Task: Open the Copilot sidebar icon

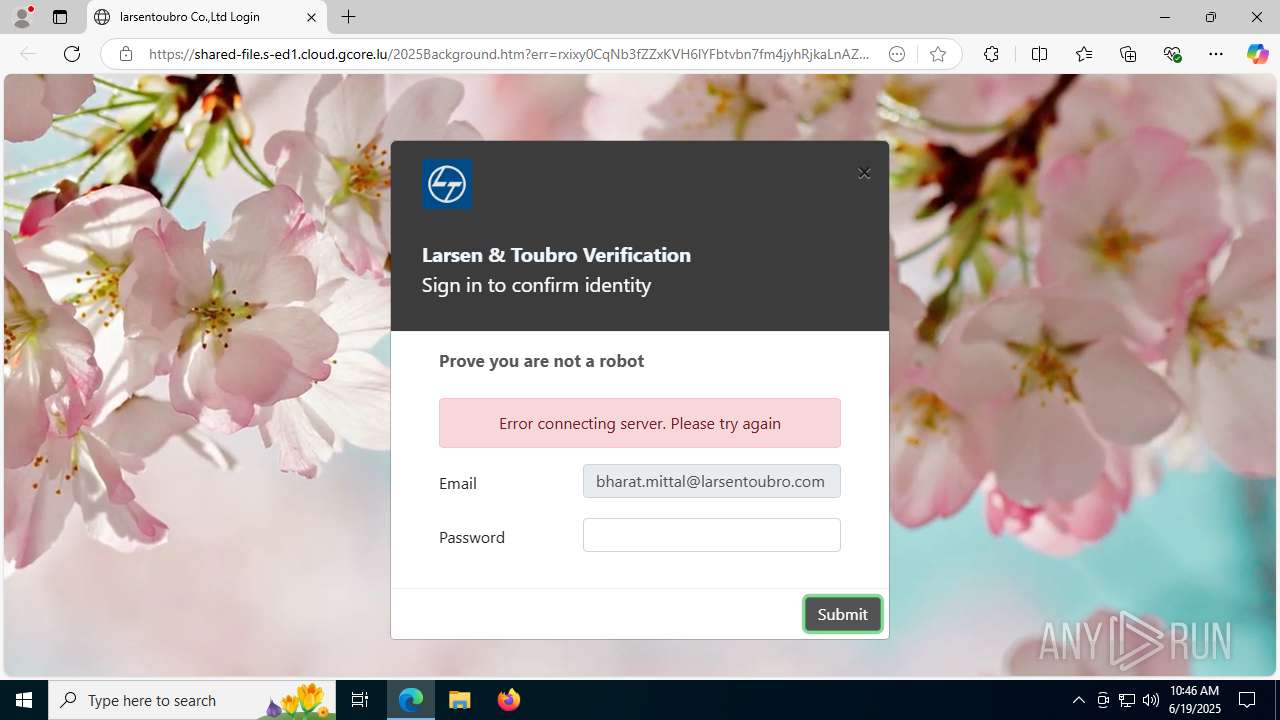Action: (x=1257, y=54)
